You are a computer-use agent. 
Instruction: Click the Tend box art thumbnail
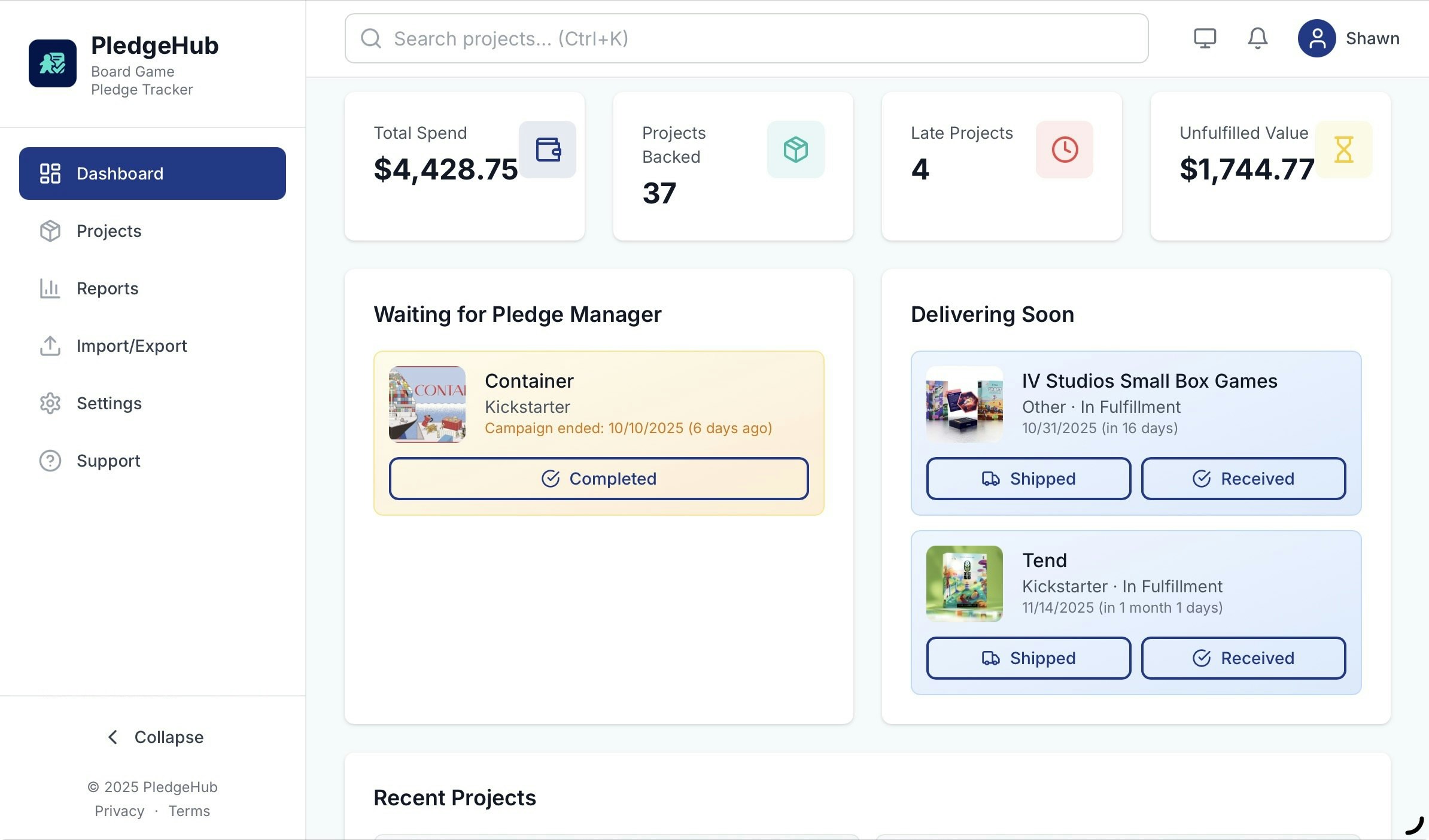[x=964, y=583]
